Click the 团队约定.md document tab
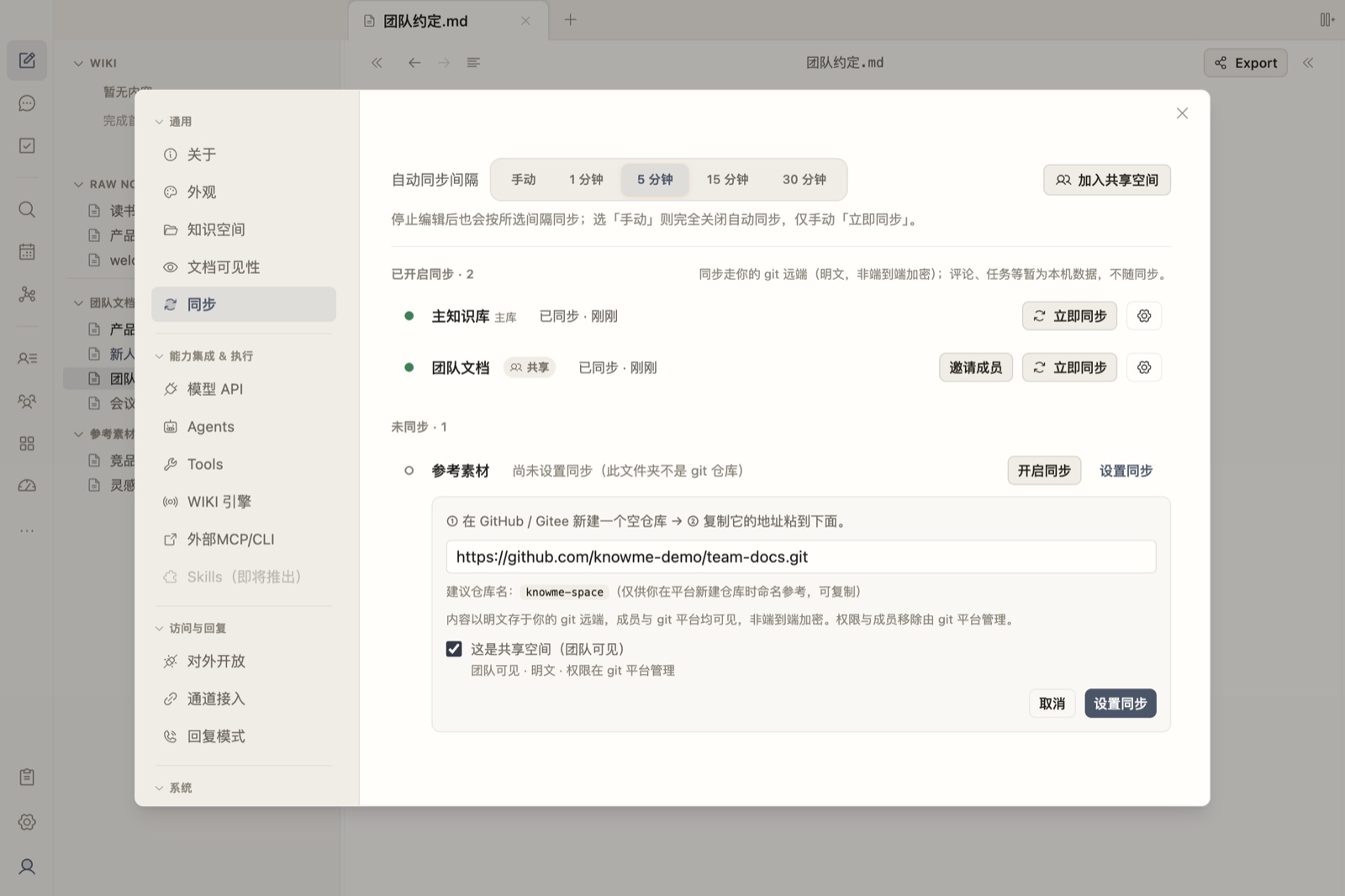 point(448,21)
